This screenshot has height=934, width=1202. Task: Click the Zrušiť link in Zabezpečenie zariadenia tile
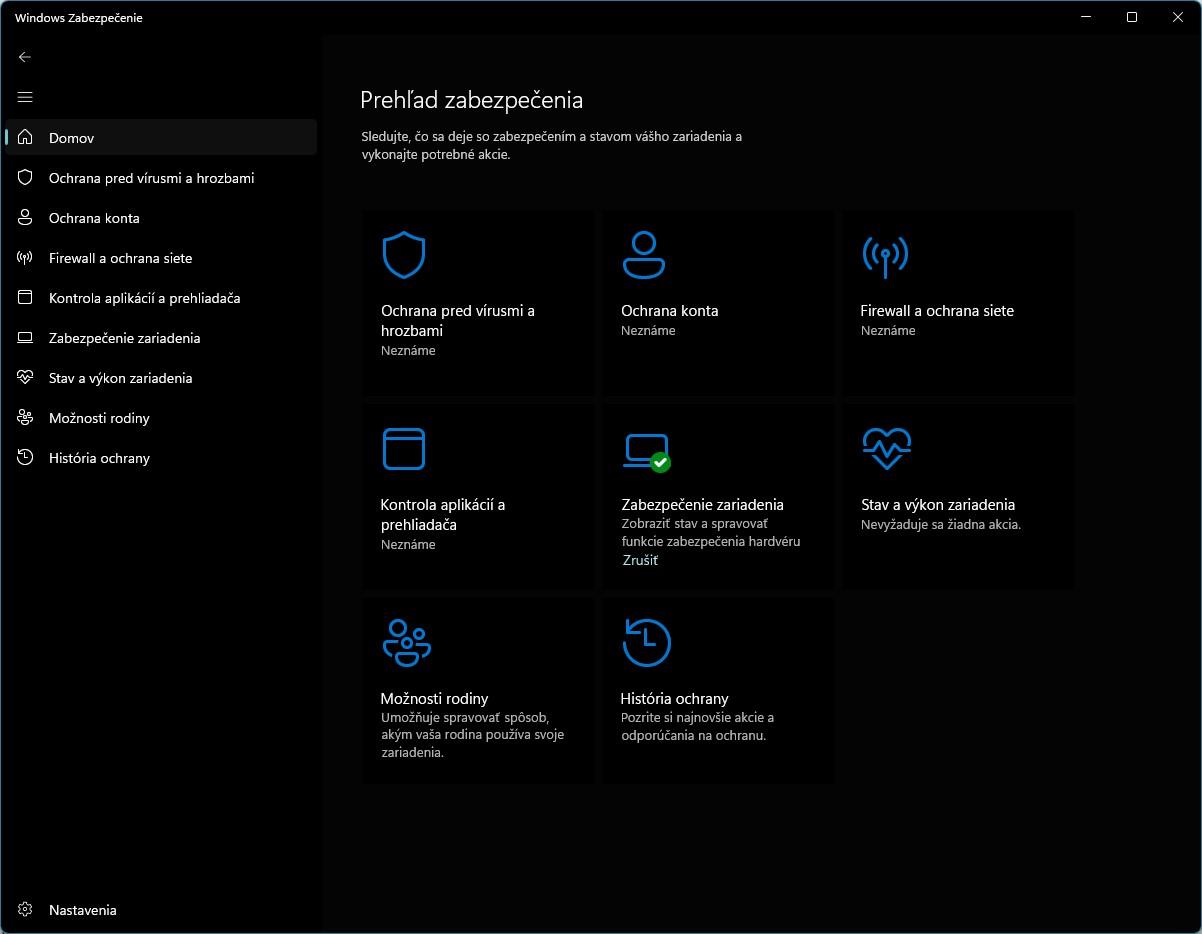[640, 560]
